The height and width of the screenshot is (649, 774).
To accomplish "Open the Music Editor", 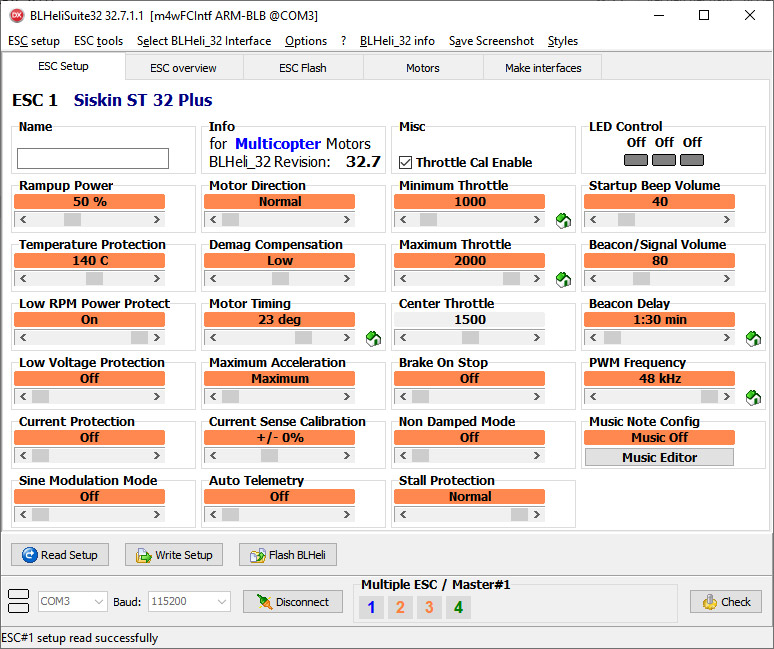I will pos(659,458).
